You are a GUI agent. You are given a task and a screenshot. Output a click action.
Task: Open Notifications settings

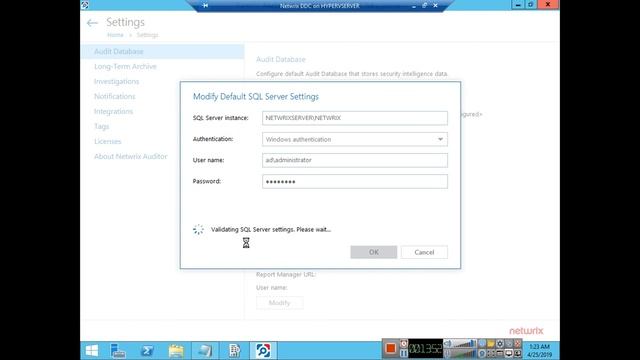[114, 96]
